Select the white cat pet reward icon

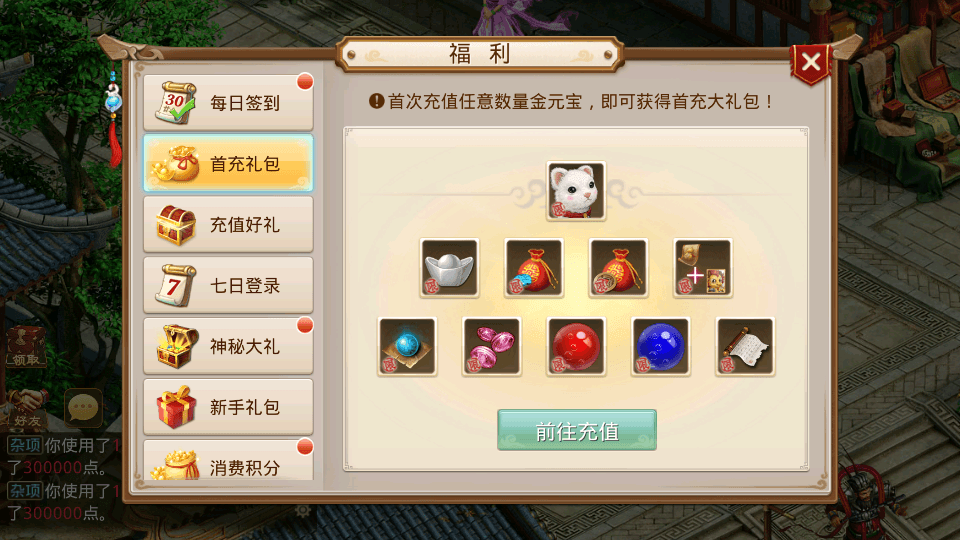click(x=576, y=191)
